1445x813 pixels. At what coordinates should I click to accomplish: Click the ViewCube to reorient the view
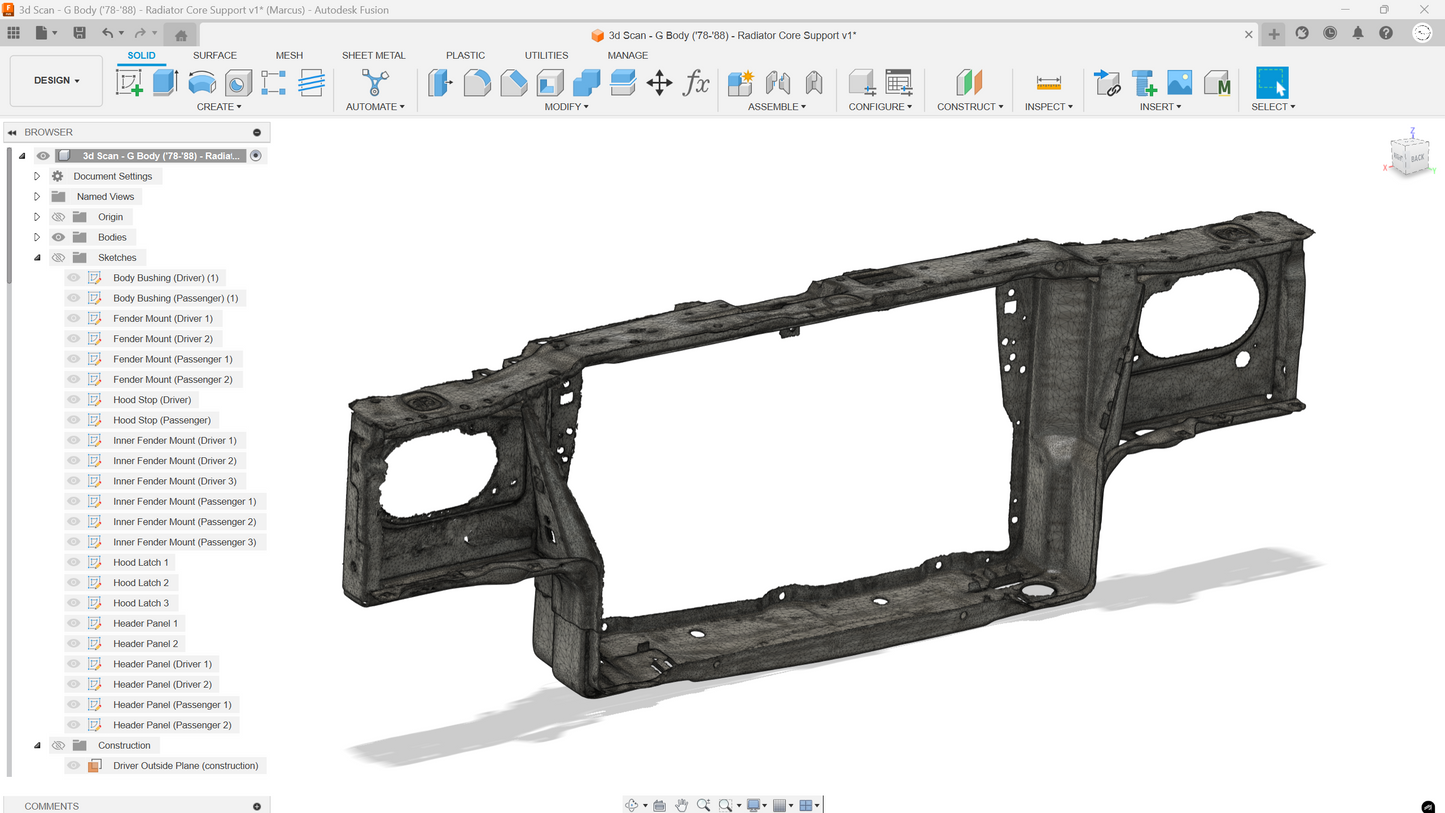[1410, 157]
